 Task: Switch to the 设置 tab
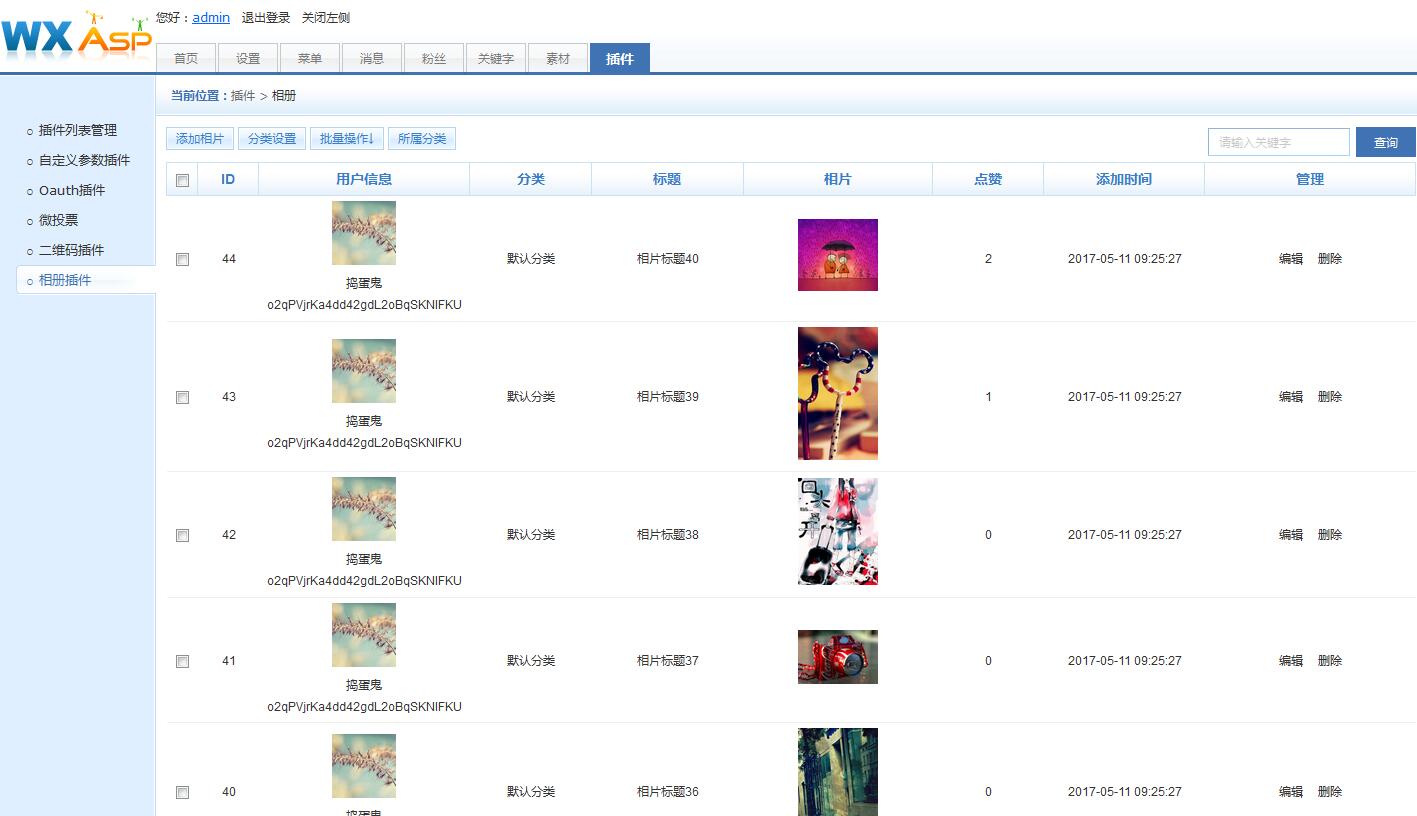(248, 58)
